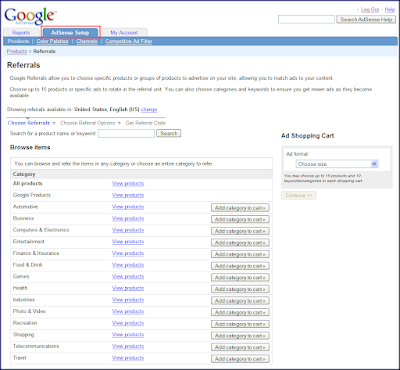Add Automotive category to cart
This screenshot has height=370, width=400.
pos(240,208)
